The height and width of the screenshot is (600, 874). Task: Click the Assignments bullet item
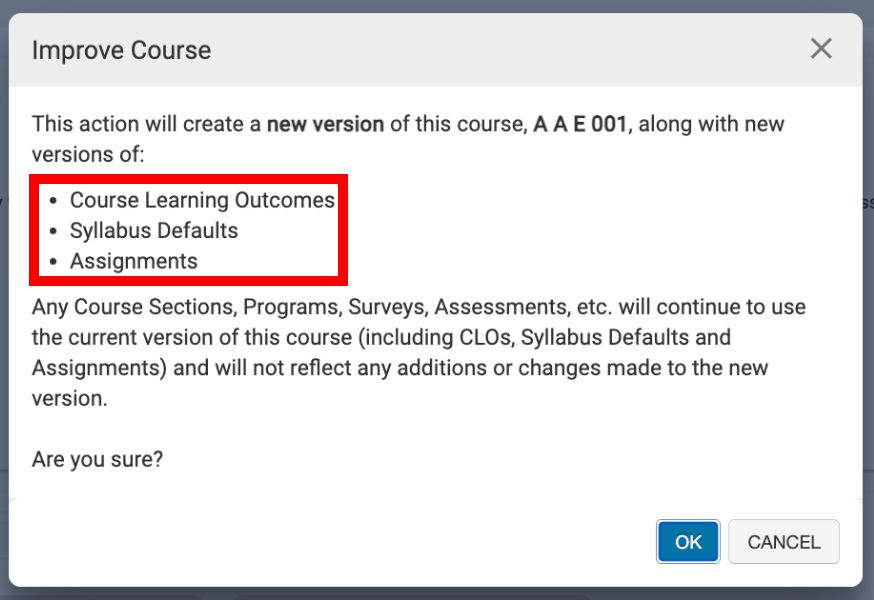[134, 262]
